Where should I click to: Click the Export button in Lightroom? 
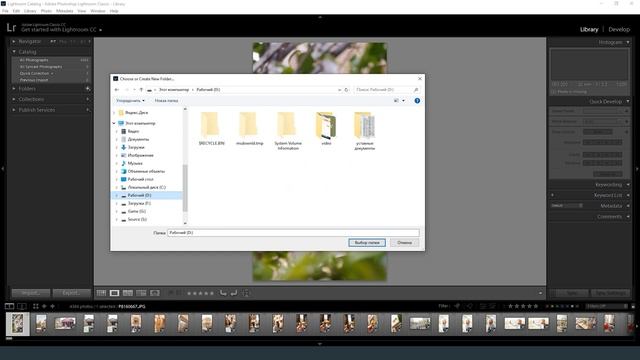coord(71,293)
